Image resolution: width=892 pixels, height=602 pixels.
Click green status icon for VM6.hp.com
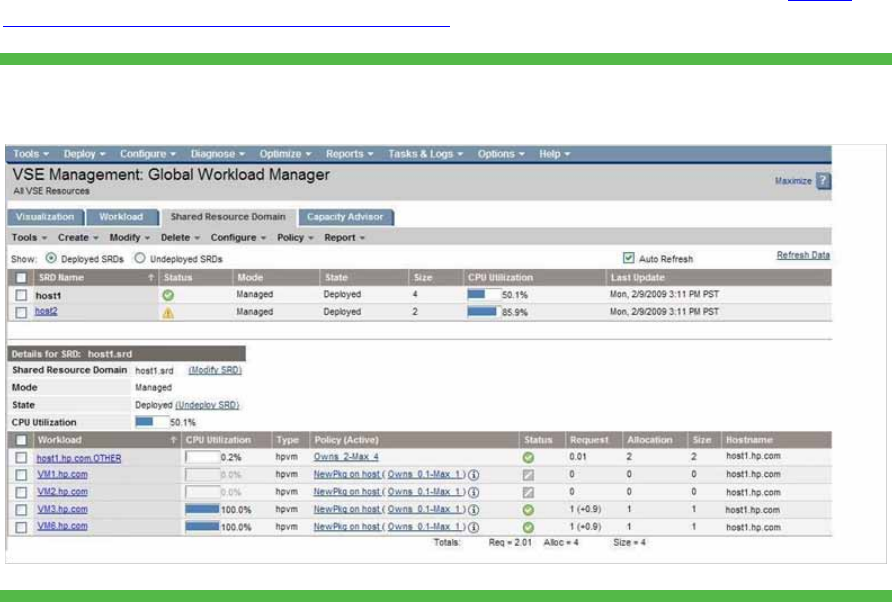point(528,527)
